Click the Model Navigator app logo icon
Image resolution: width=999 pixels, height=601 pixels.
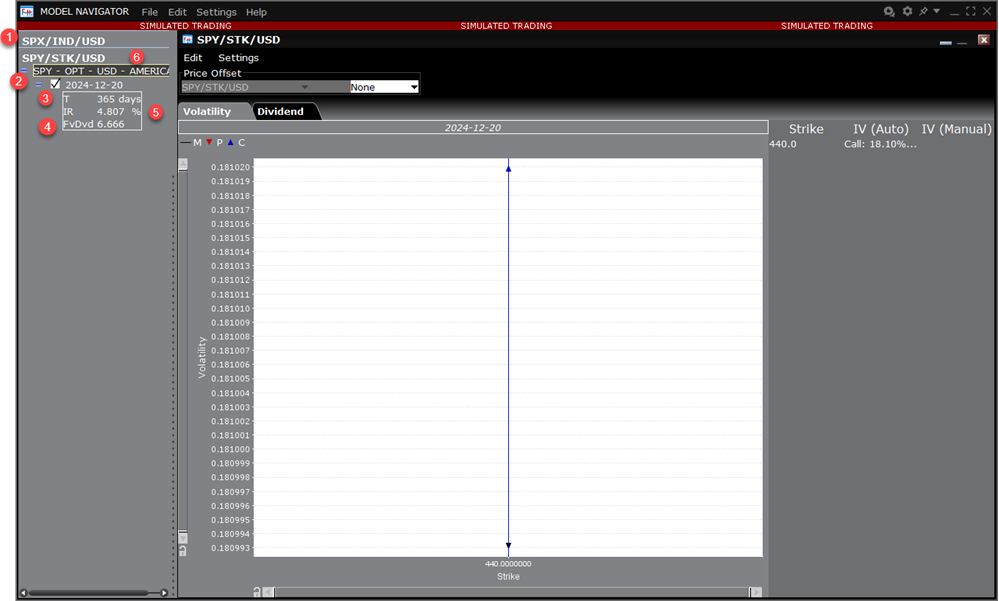pos(27,11)
